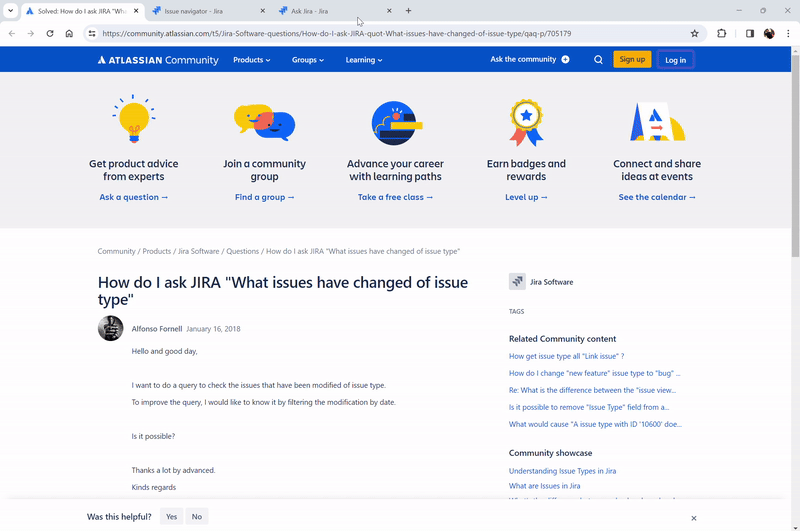The image size is (800, 531).
Task: Click the Log in button
Action: click(676, 60)
